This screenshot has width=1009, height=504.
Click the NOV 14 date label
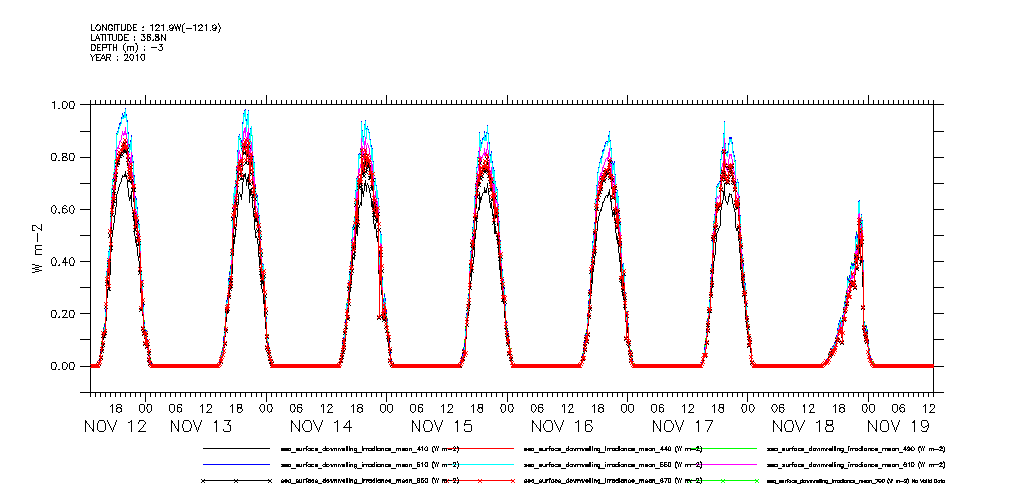(322, 426)
